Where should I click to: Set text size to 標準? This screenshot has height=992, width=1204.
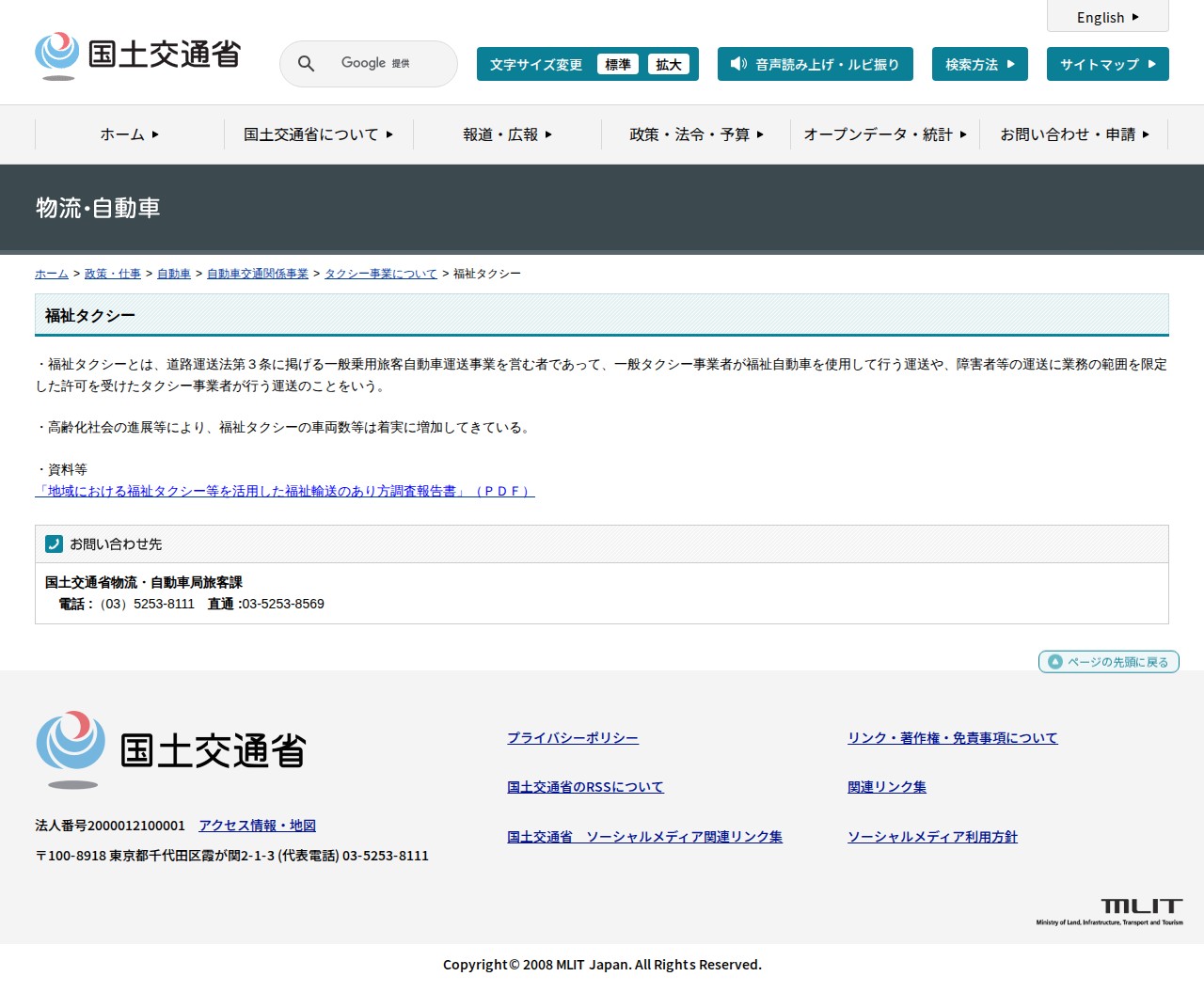(618, 64)
